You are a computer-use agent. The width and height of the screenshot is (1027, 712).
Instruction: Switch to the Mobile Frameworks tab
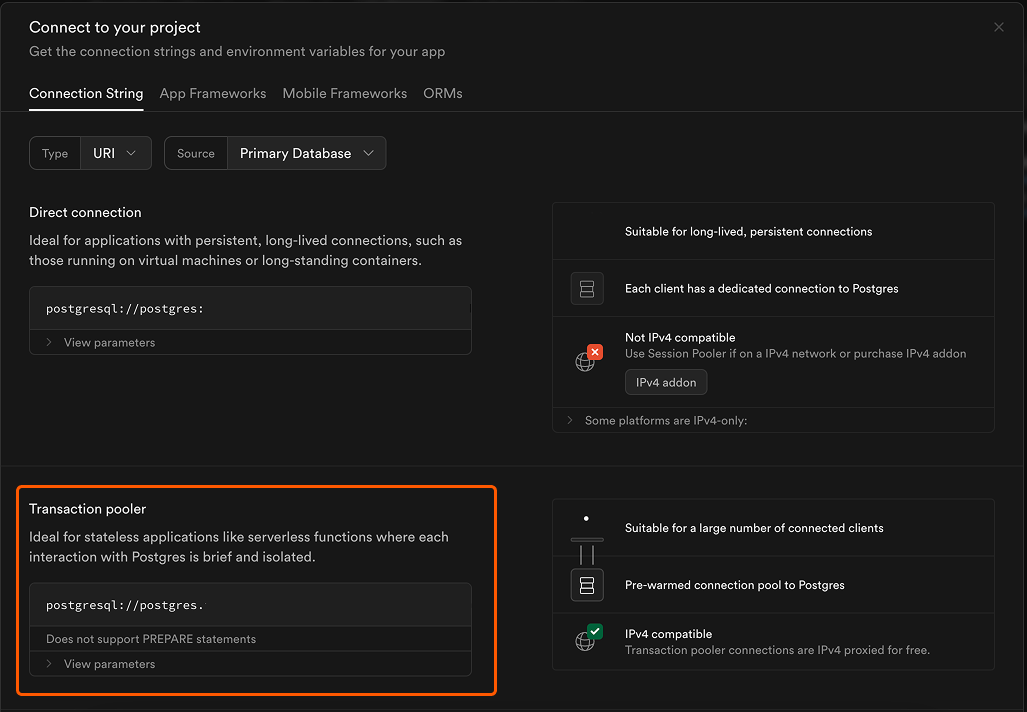[344, 93]
